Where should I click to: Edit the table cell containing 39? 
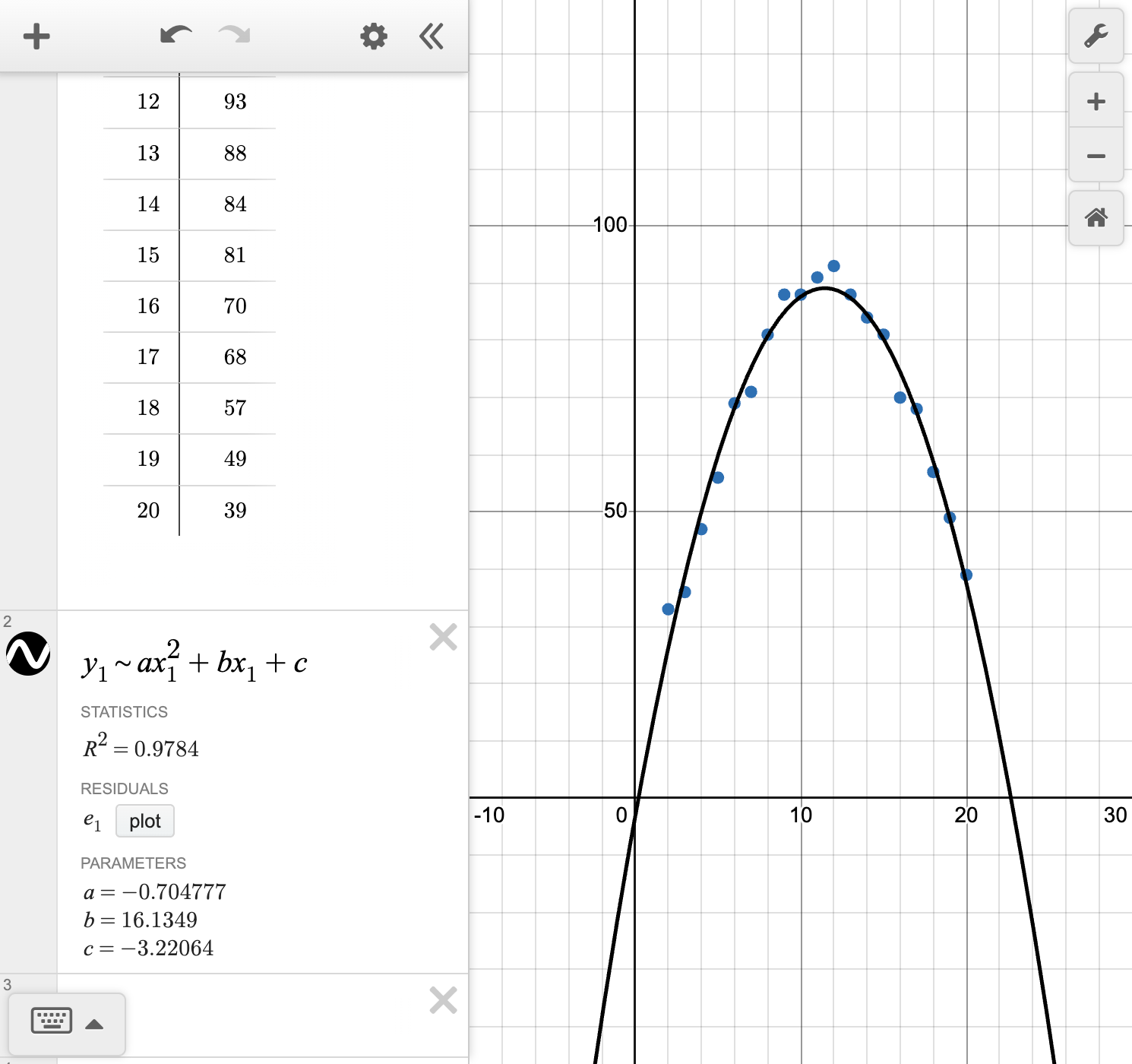click(236, 510)
